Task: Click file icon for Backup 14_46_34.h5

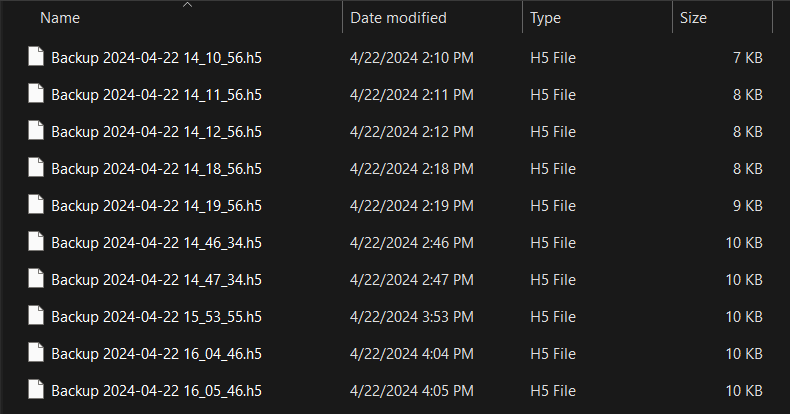Action: (x=37, y=242)
